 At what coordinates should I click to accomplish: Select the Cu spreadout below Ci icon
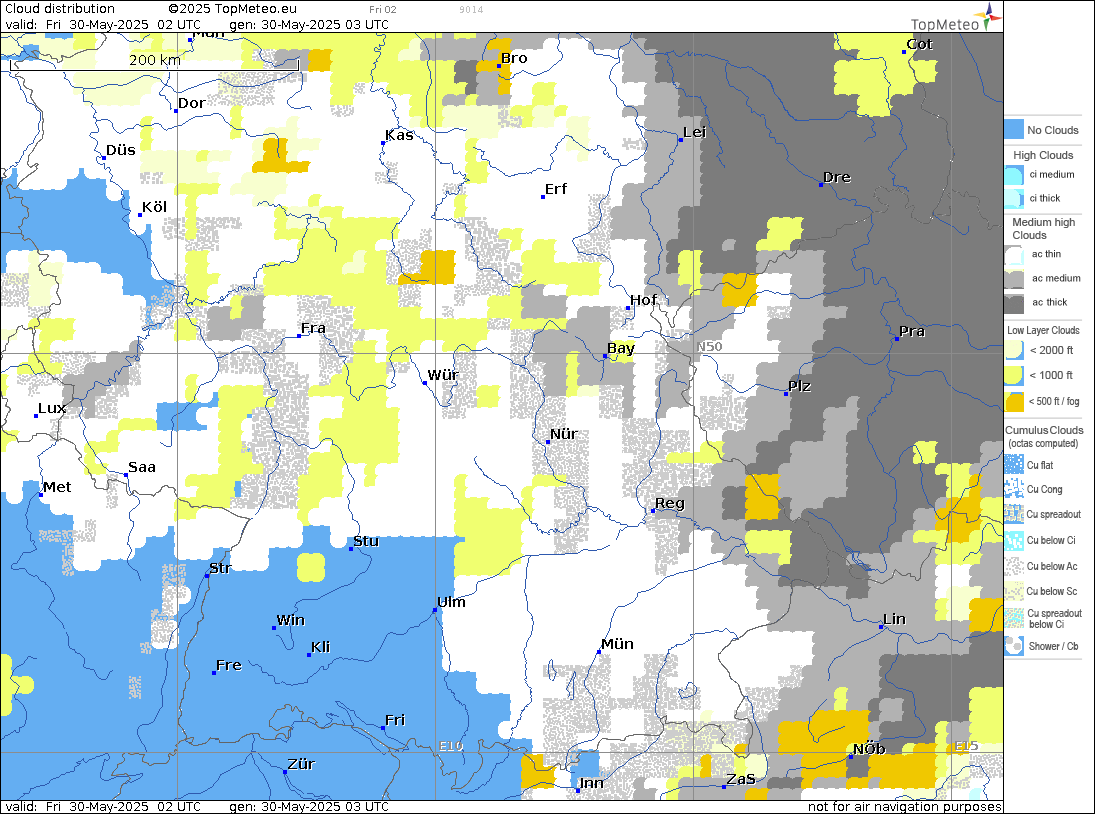pyautogui.click(x=1014, y=619)
